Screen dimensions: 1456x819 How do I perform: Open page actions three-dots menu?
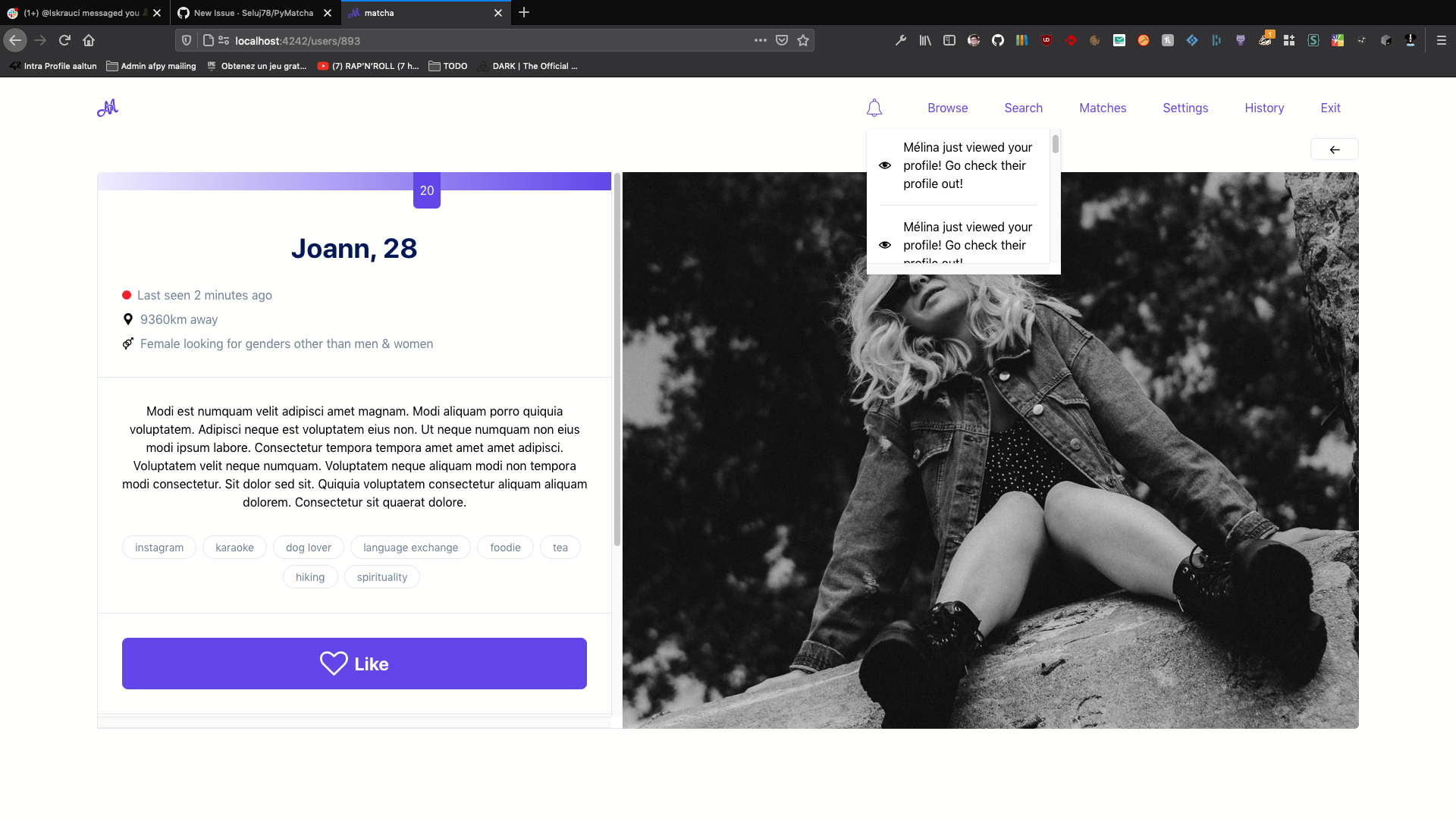(x=760, y=40)
